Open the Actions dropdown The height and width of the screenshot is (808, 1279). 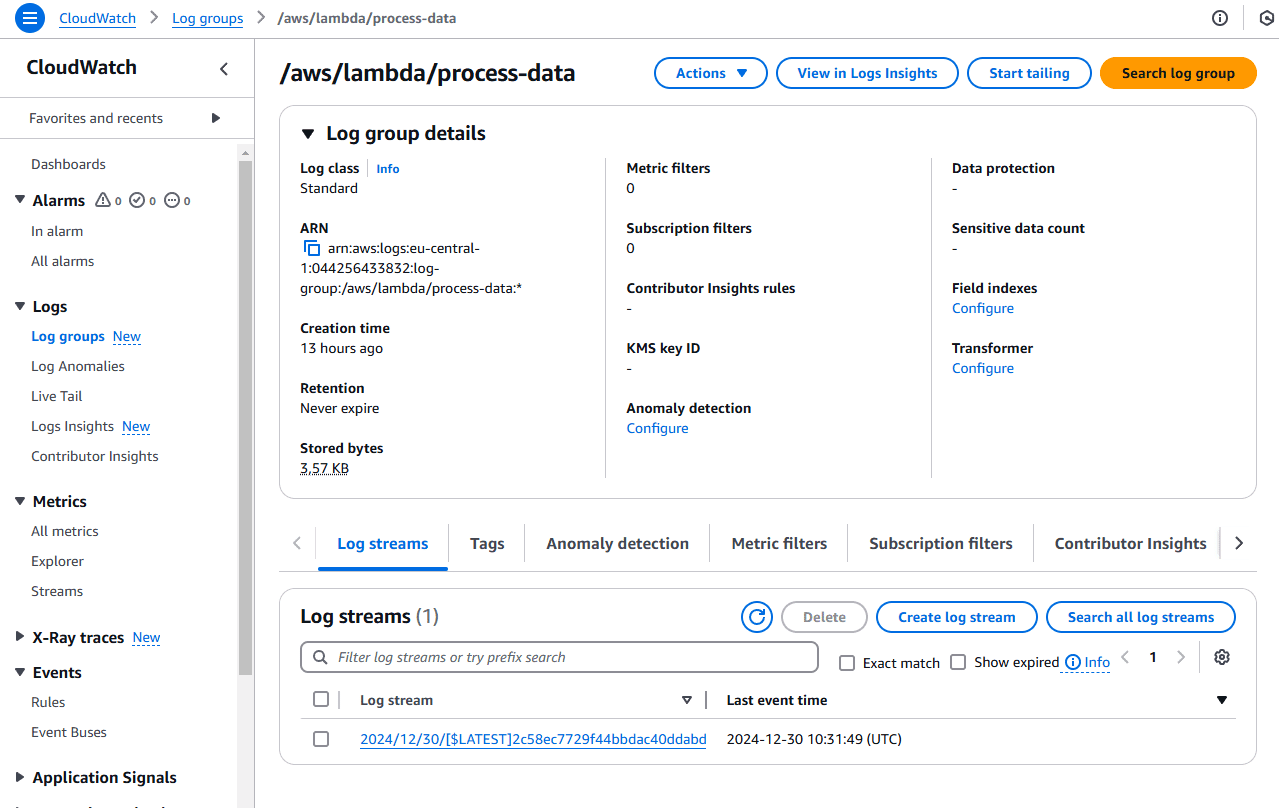[711, 73]
